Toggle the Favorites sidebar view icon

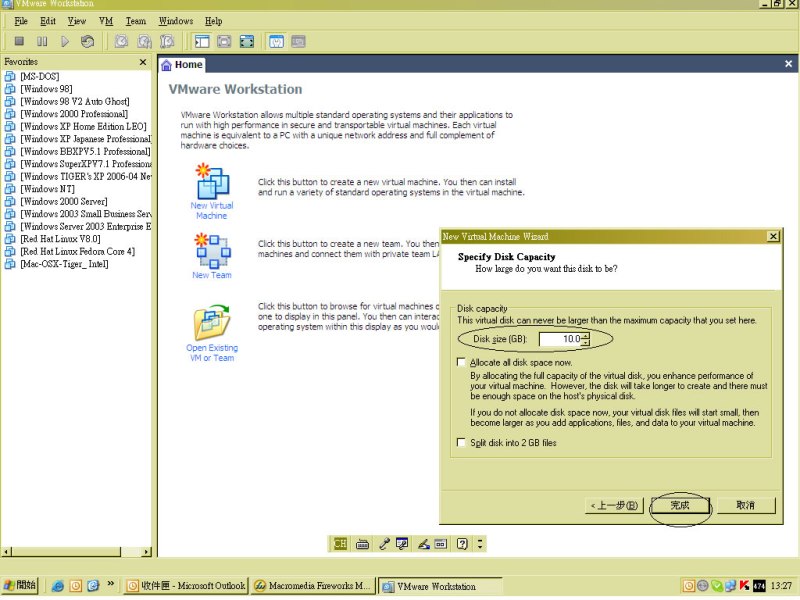202,41
